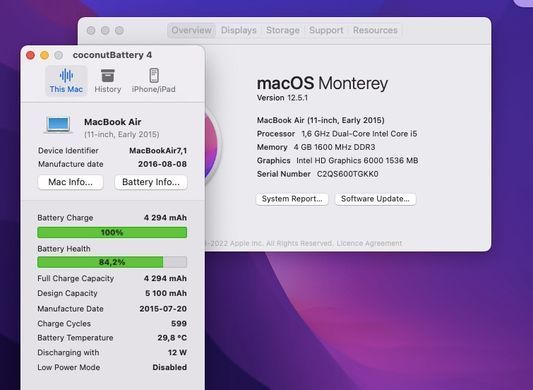Open the Licence Agreement link
Viewport: 533px width, 390px height.
point(369,243)
